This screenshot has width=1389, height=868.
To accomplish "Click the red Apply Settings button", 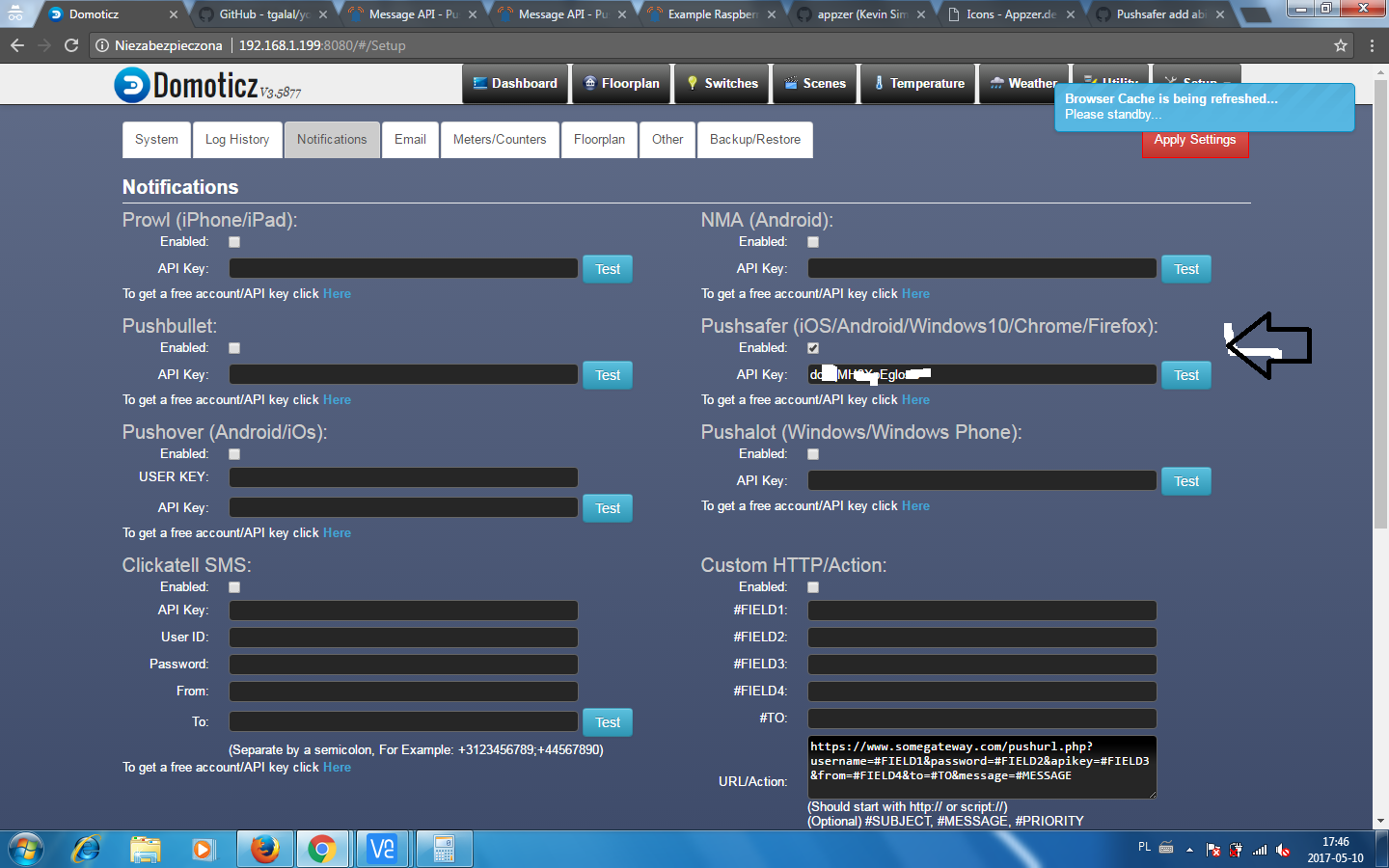I will (x=1195, y=142).
